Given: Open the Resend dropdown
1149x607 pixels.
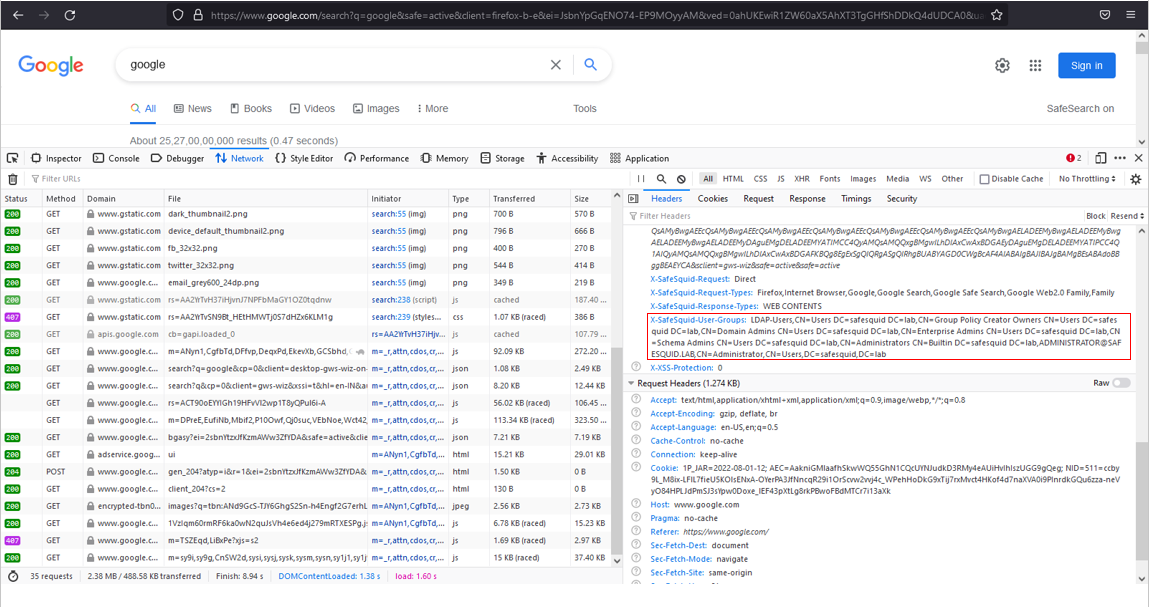Looking at the screenshot, I should 1127,216.
